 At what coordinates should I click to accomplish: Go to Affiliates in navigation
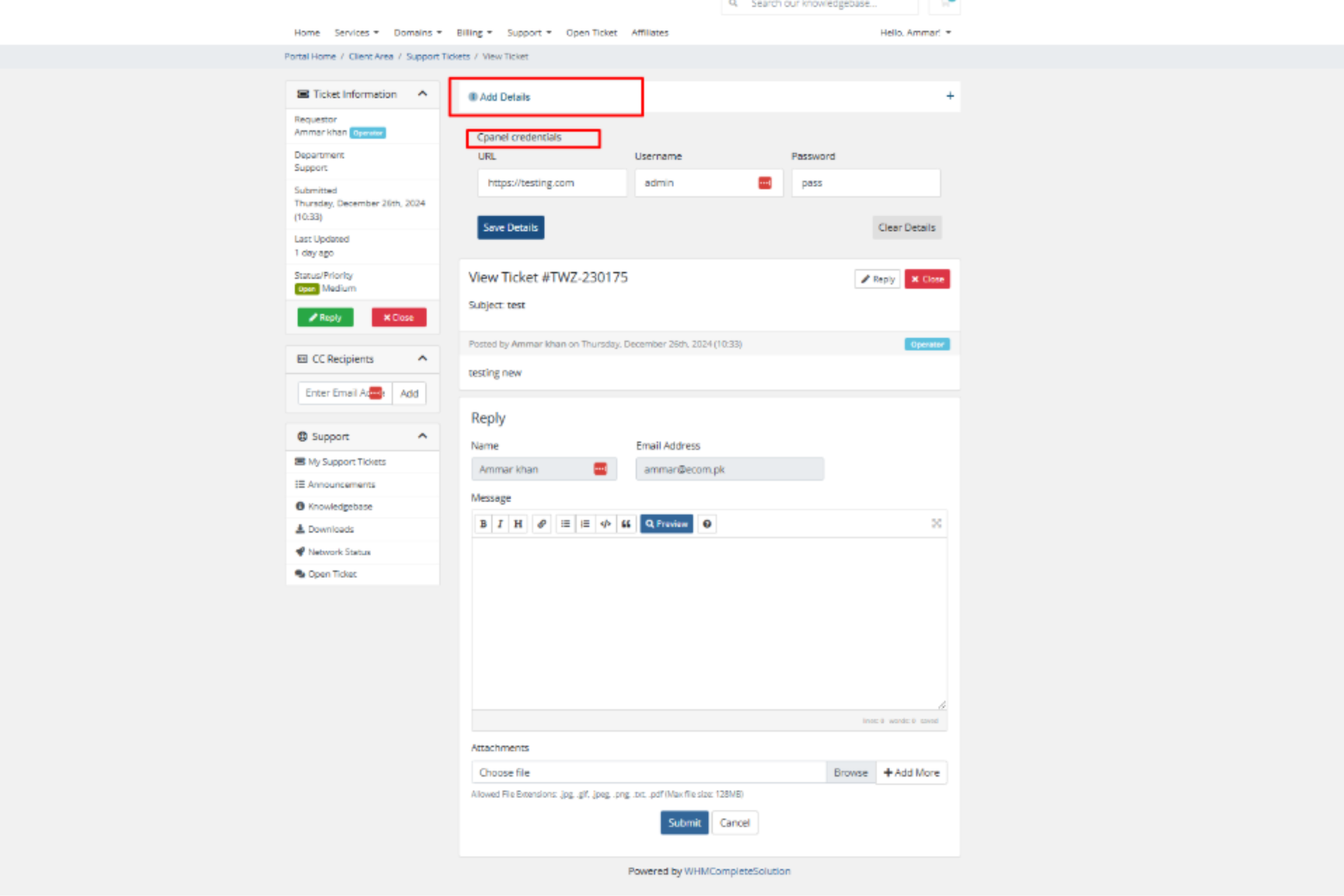coord(650,33)
